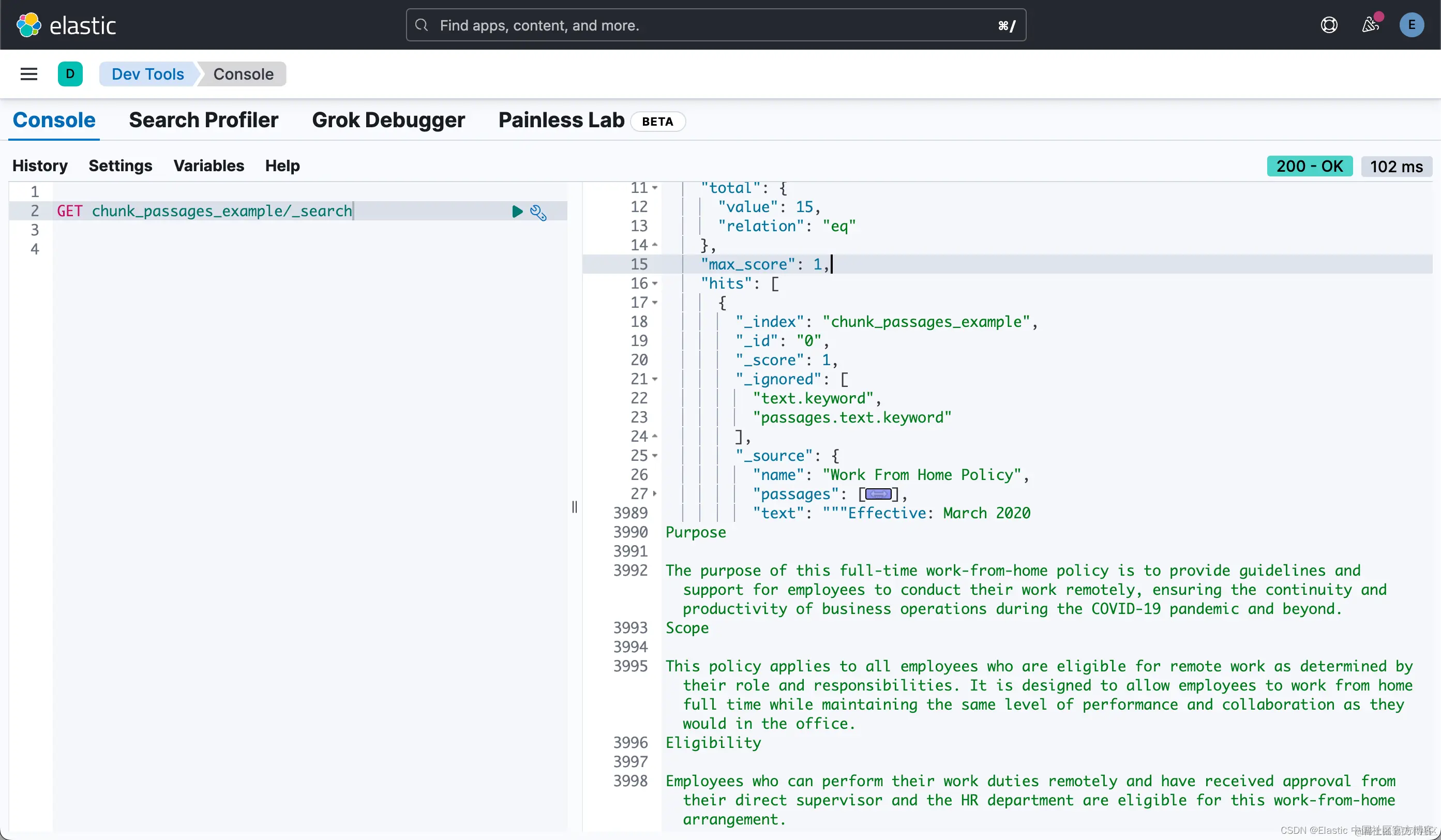
Task: Open the console History panel
Action: pyautogui.click(x=40, y=166)
